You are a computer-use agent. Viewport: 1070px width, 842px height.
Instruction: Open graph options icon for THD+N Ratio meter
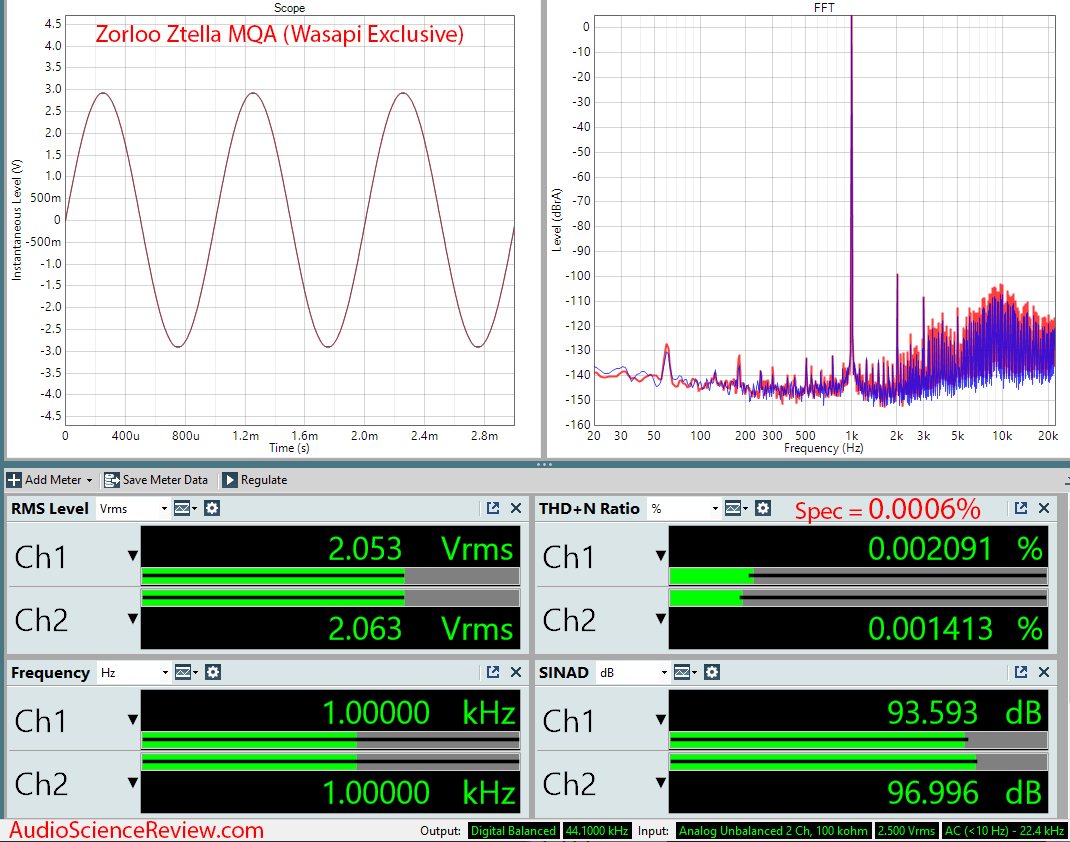point(736,508)
